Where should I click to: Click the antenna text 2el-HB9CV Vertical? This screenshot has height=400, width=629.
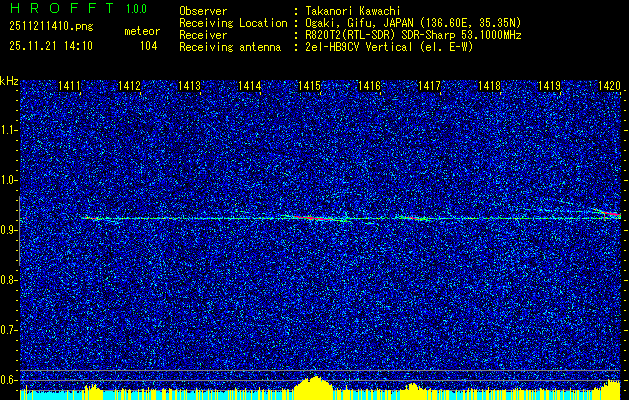click(358, 47)
